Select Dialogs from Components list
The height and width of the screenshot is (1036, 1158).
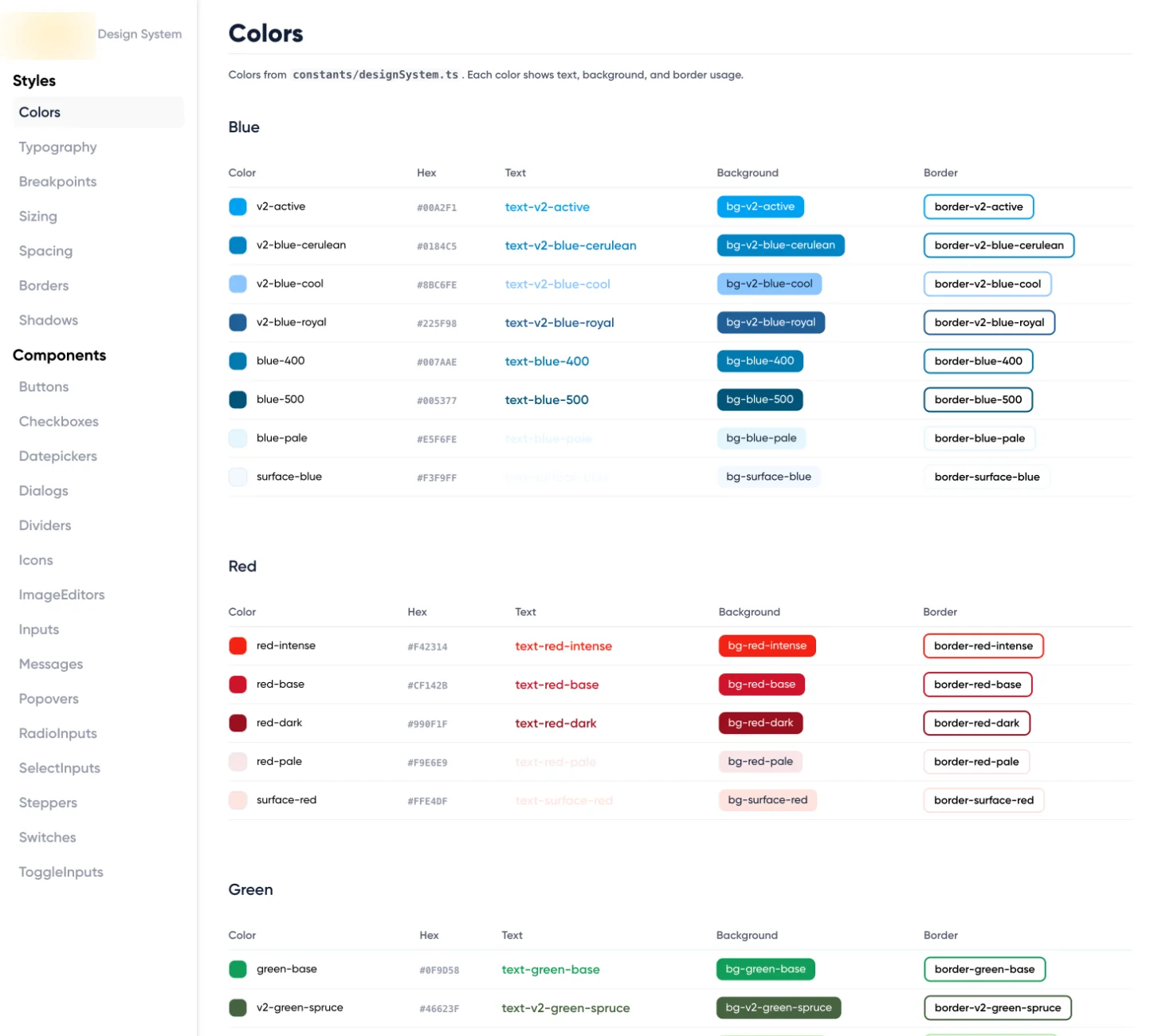[x=43, y=491]
